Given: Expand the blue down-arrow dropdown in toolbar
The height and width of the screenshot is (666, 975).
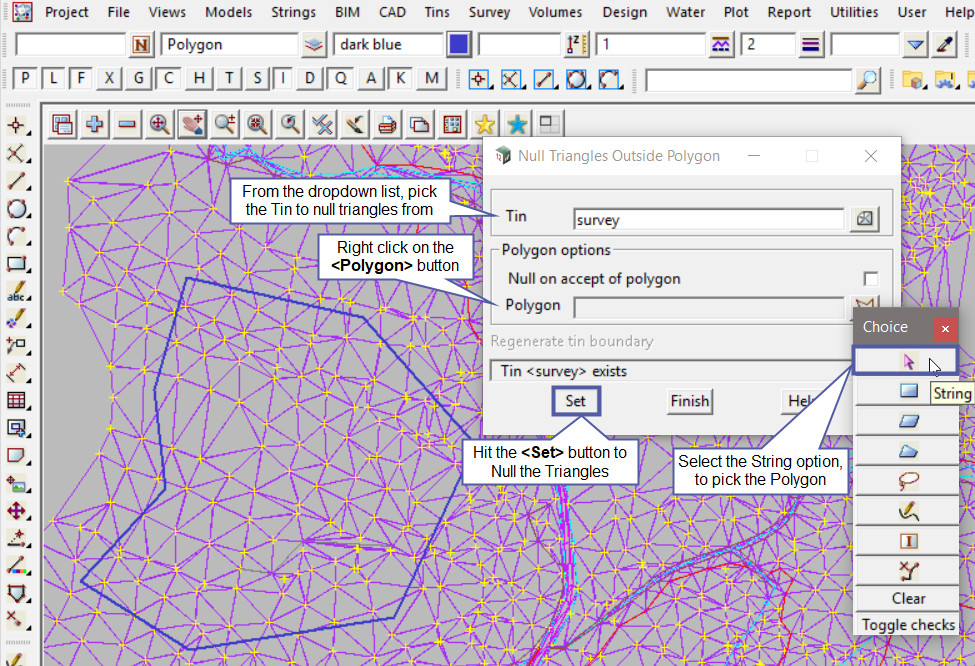Looking at the screenshot, I should (x=915, y=45).
